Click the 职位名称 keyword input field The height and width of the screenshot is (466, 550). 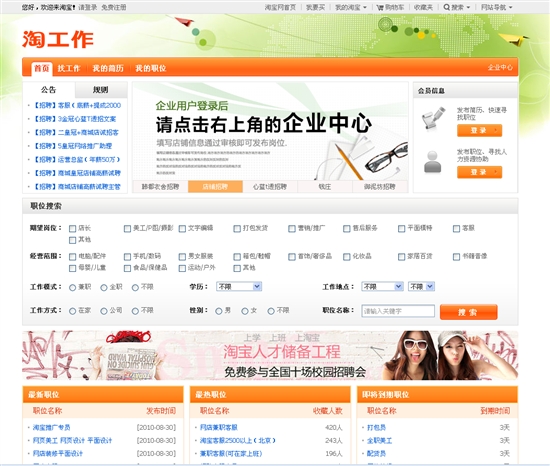click(398, 311)
